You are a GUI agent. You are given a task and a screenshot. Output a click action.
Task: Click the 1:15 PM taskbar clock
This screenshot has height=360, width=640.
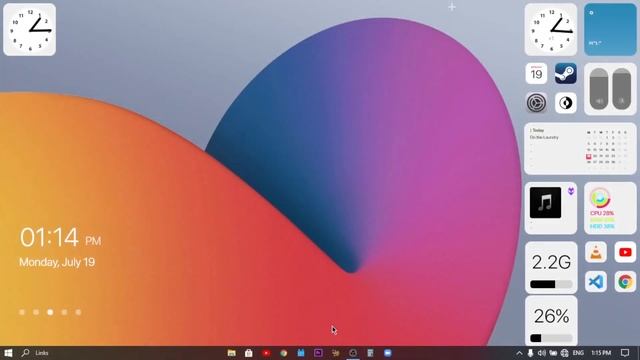[601, 353]
